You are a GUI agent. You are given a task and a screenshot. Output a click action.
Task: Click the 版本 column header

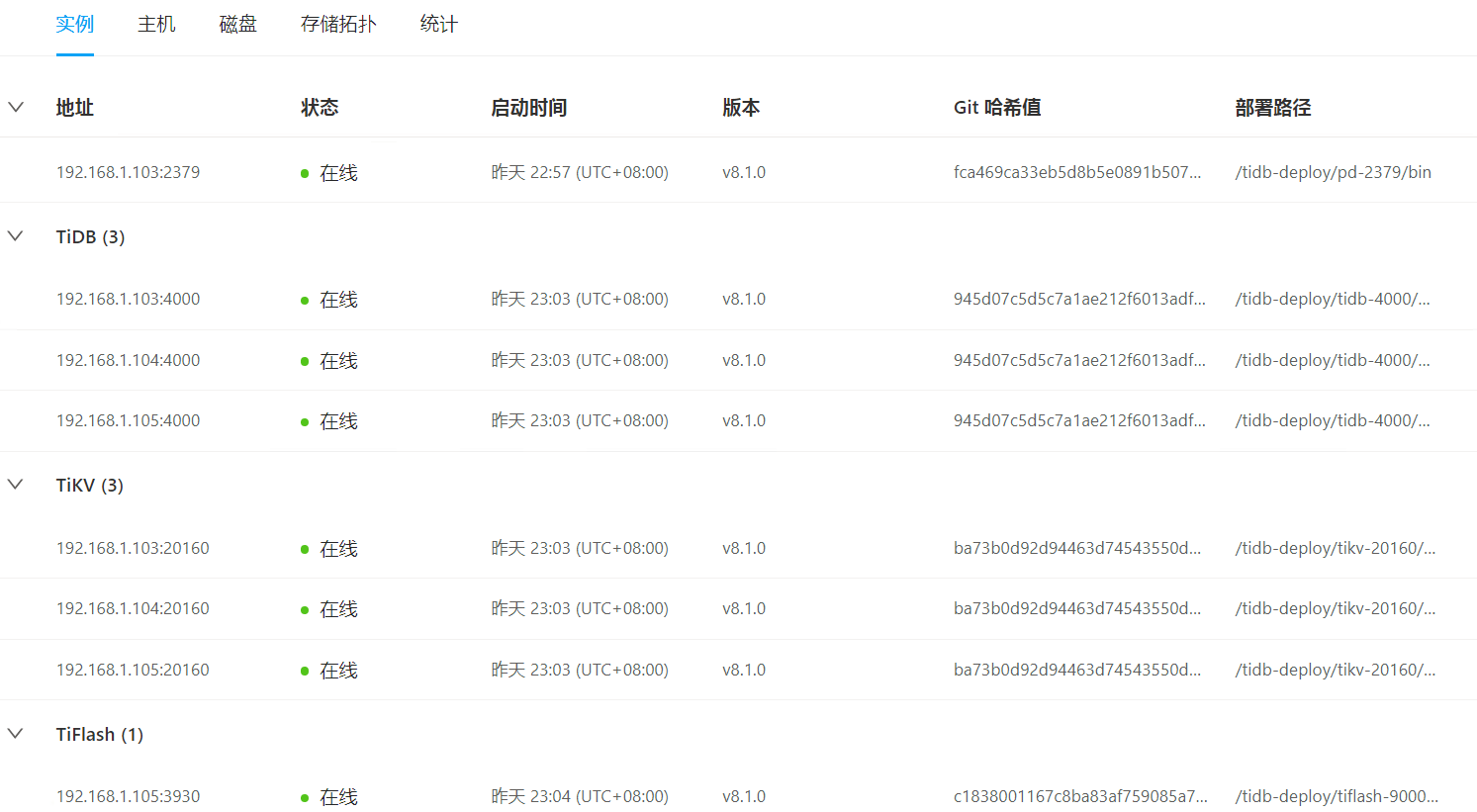pos(741,108)
